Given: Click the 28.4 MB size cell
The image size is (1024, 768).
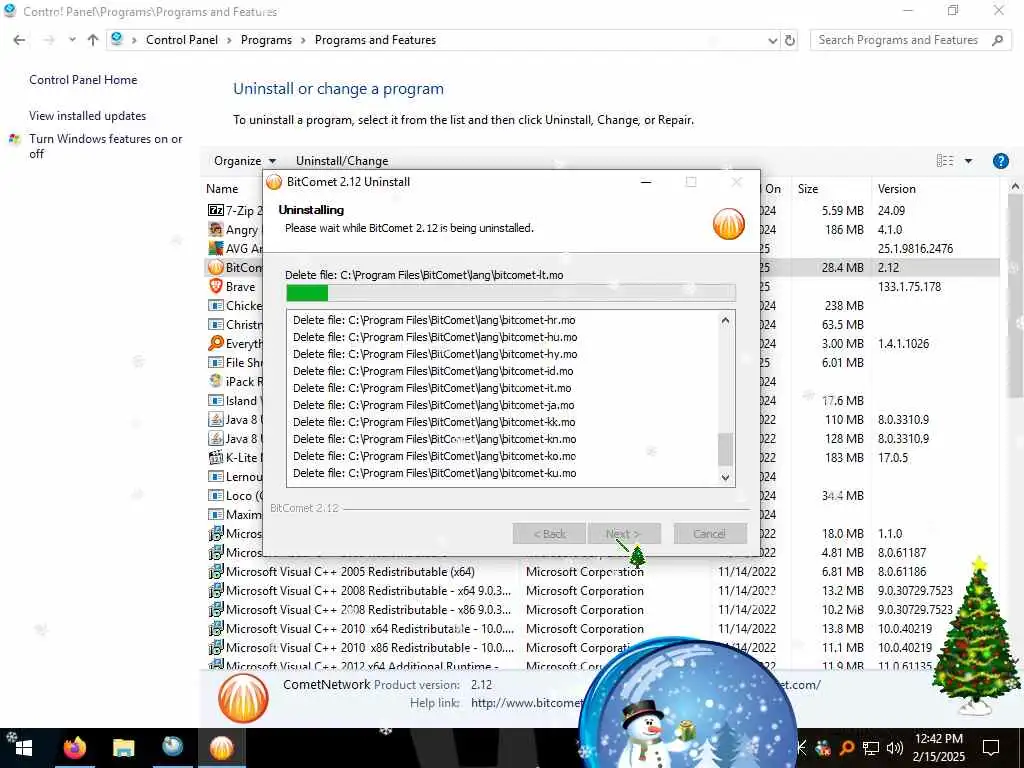Looking at the screenshot, I should click(842, 267).
